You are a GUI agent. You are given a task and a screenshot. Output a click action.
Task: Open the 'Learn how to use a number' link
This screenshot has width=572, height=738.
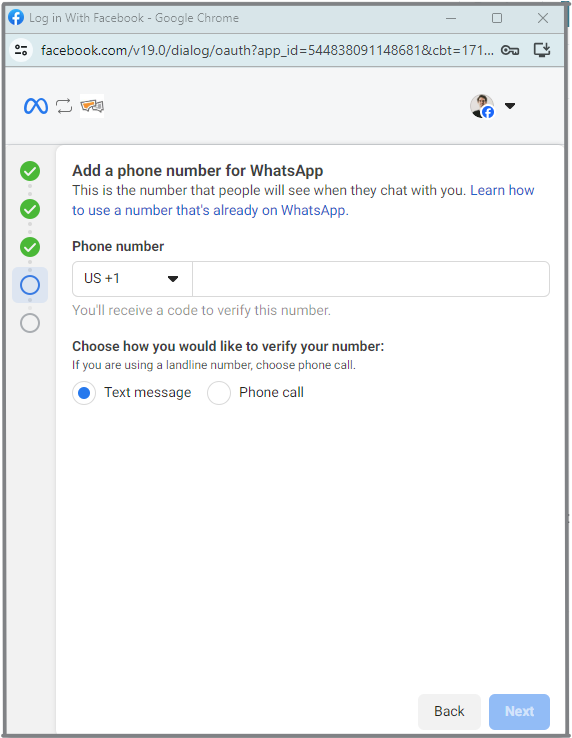pos(303,201)
